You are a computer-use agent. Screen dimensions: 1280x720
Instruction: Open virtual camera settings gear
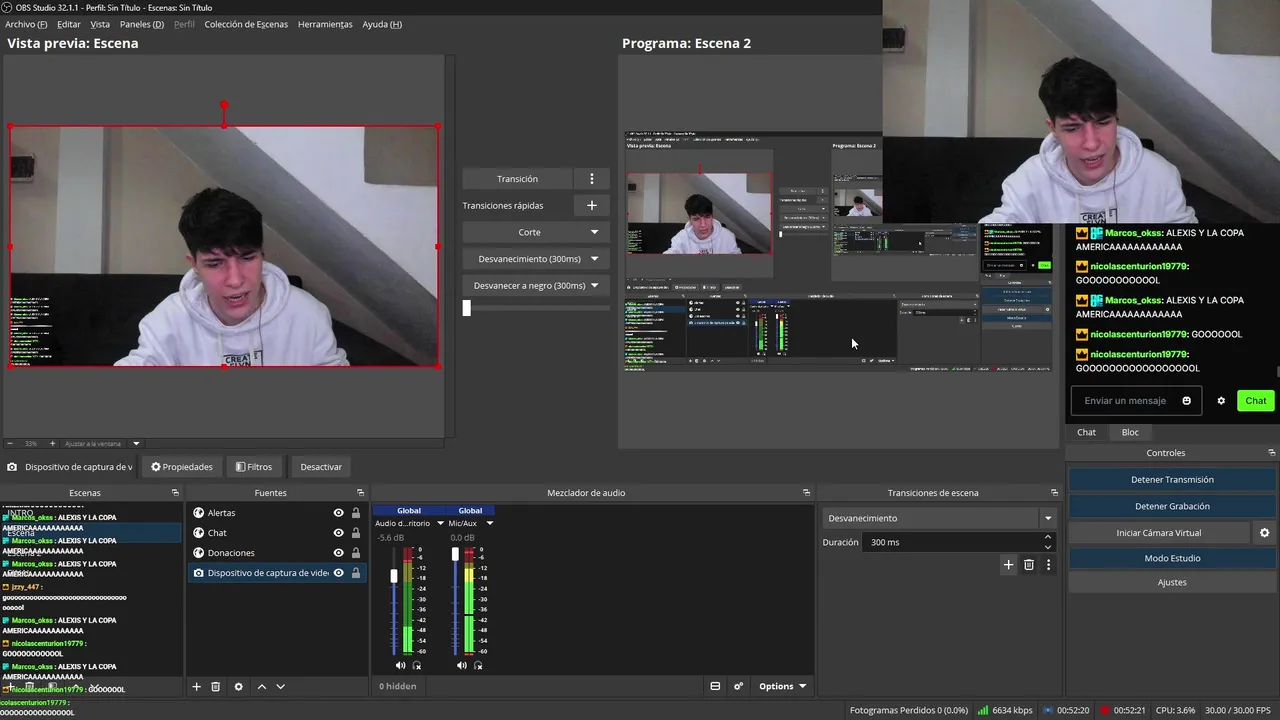tap(1264, 533)
